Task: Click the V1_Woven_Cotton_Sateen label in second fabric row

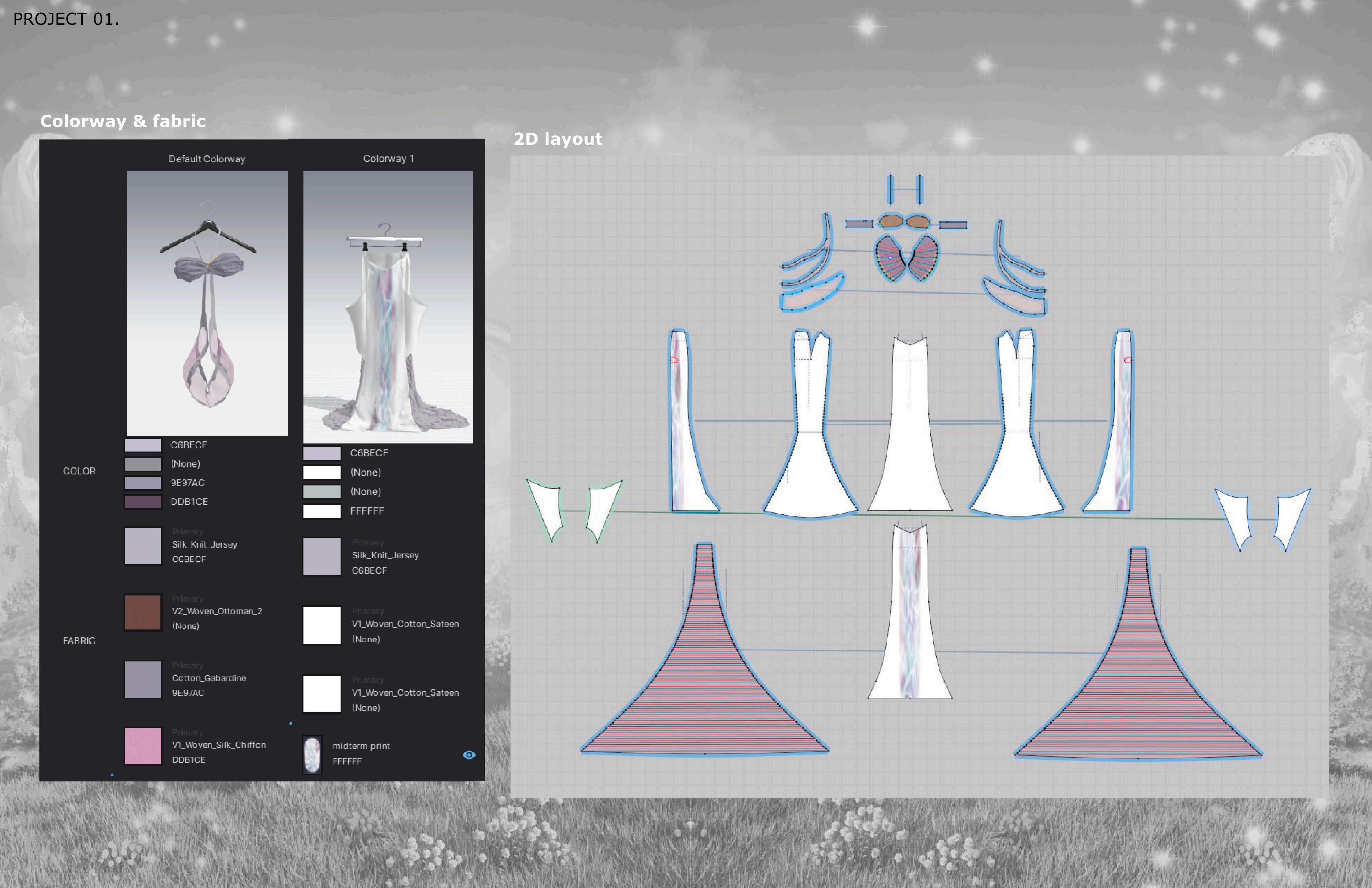Action: 405,624
